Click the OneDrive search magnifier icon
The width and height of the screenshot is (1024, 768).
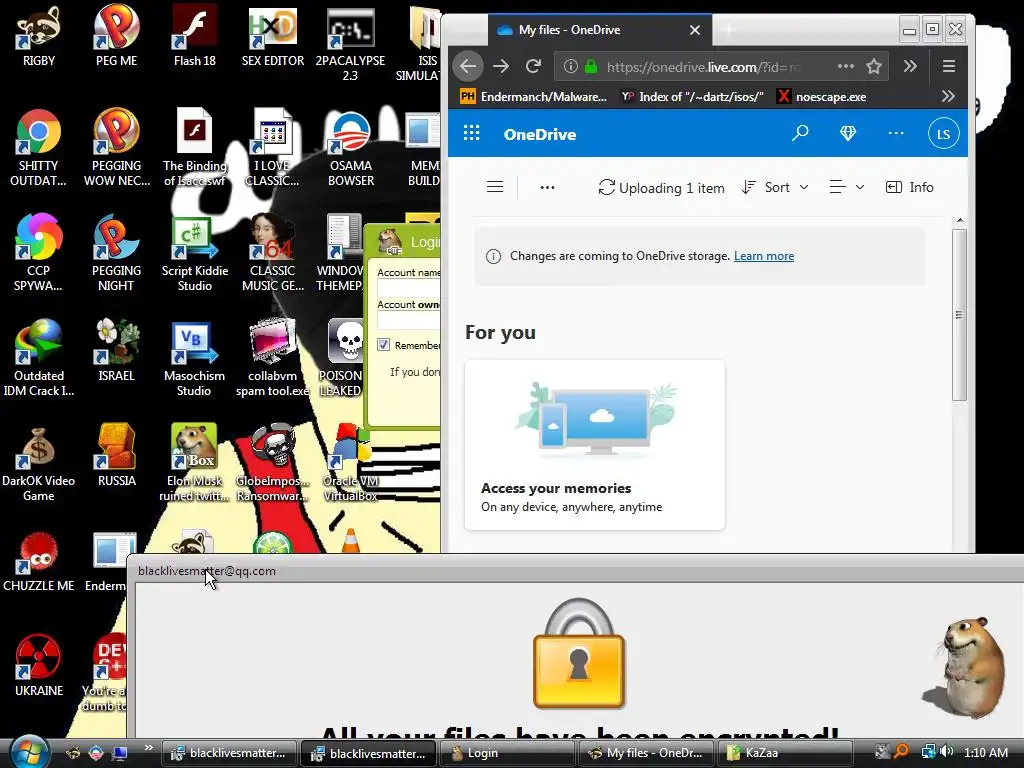tap(800, 133)
